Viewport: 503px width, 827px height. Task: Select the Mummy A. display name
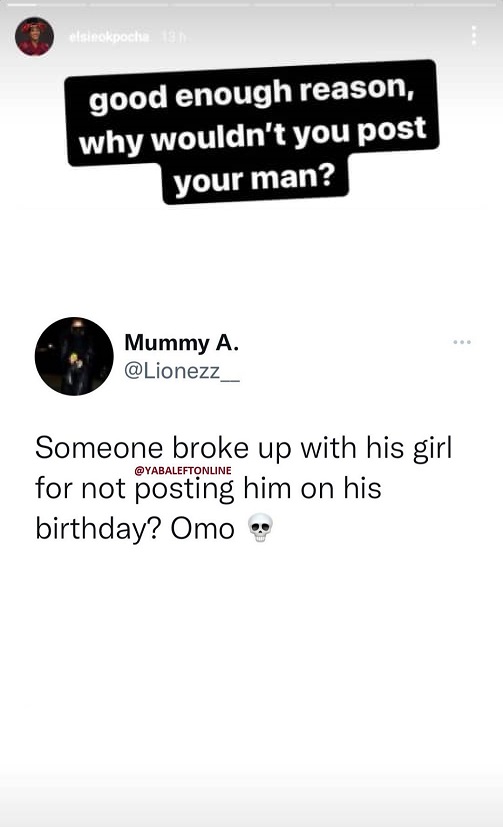pos(182,343)
